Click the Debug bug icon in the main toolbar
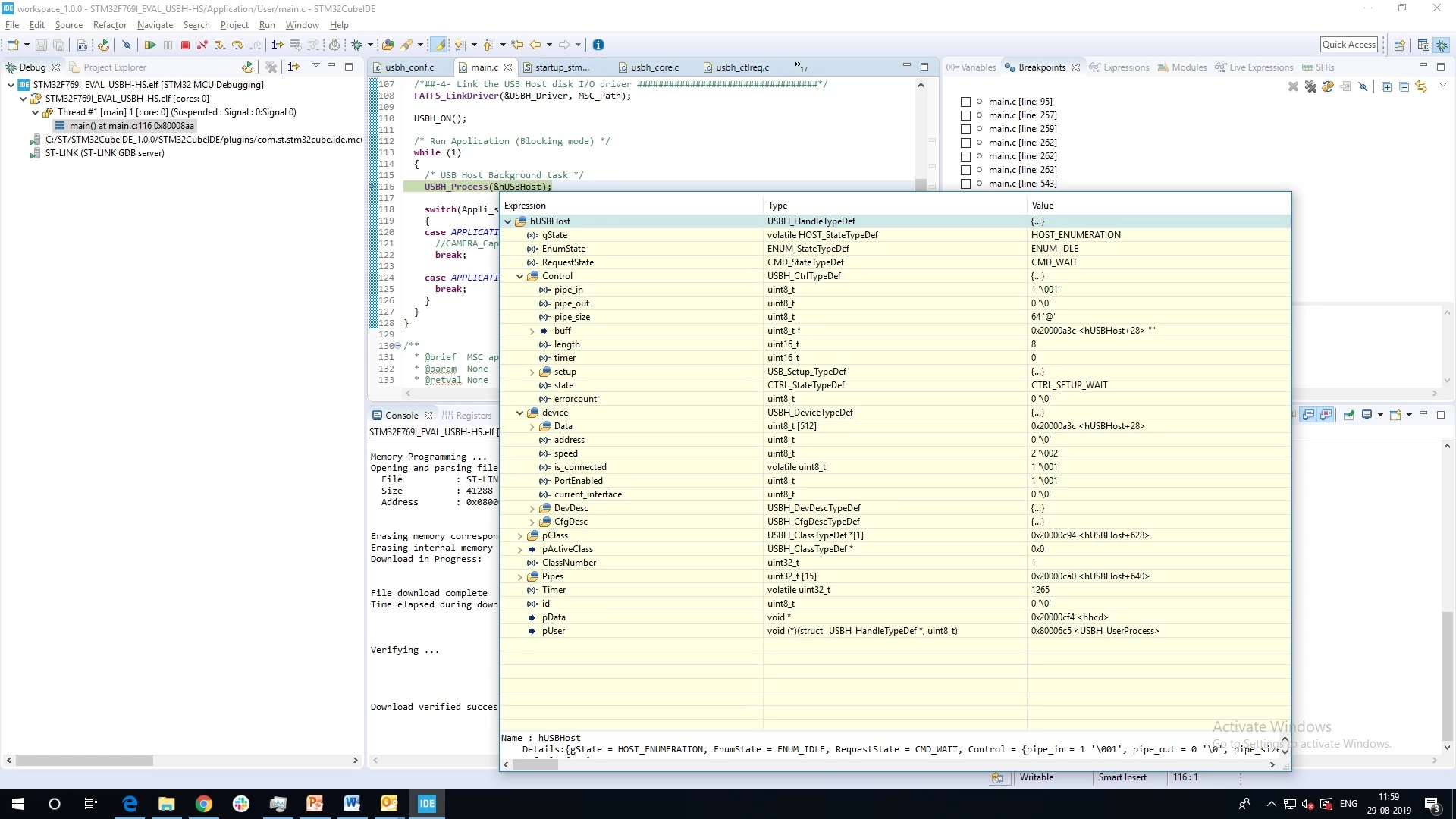 click(356, 45)
